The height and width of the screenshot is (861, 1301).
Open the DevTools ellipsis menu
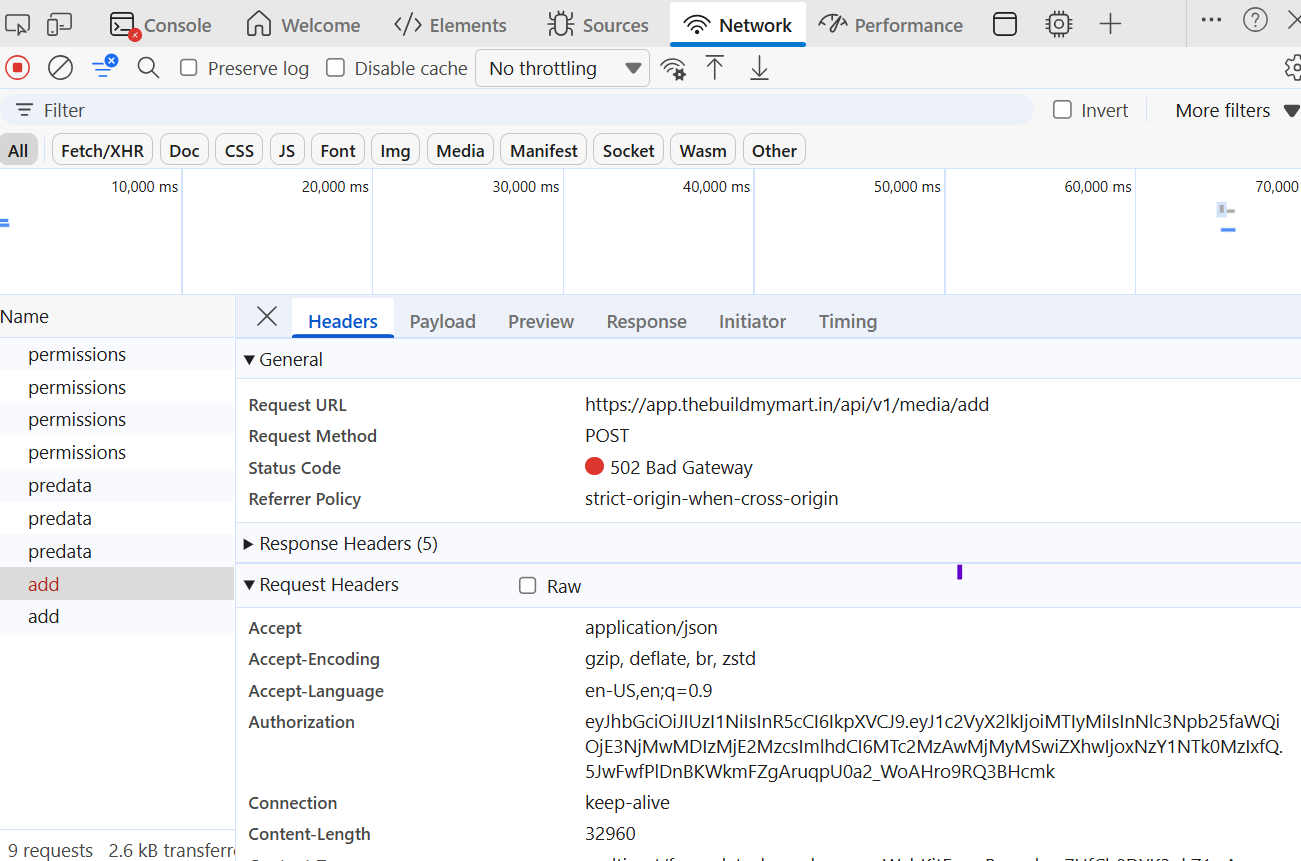(1211, 19)
